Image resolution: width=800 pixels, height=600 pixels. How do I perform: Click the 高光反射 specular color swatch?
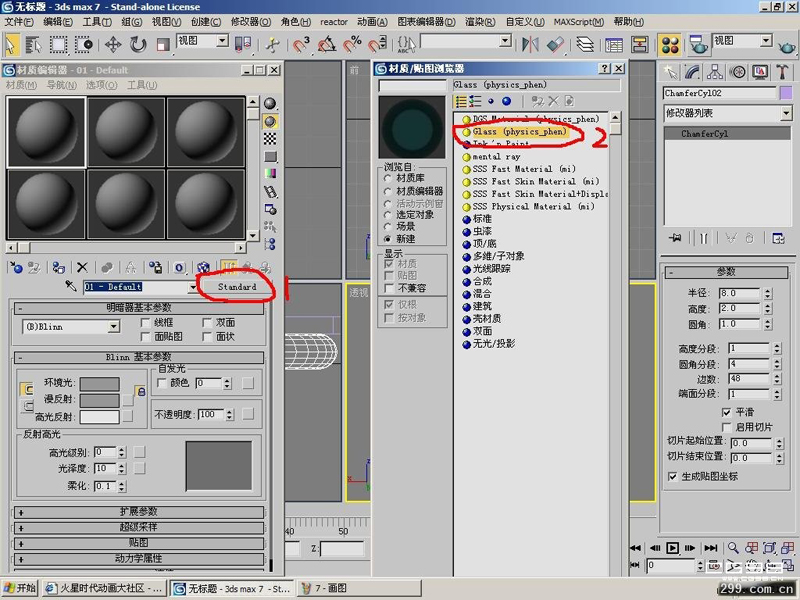click(99, 417)
